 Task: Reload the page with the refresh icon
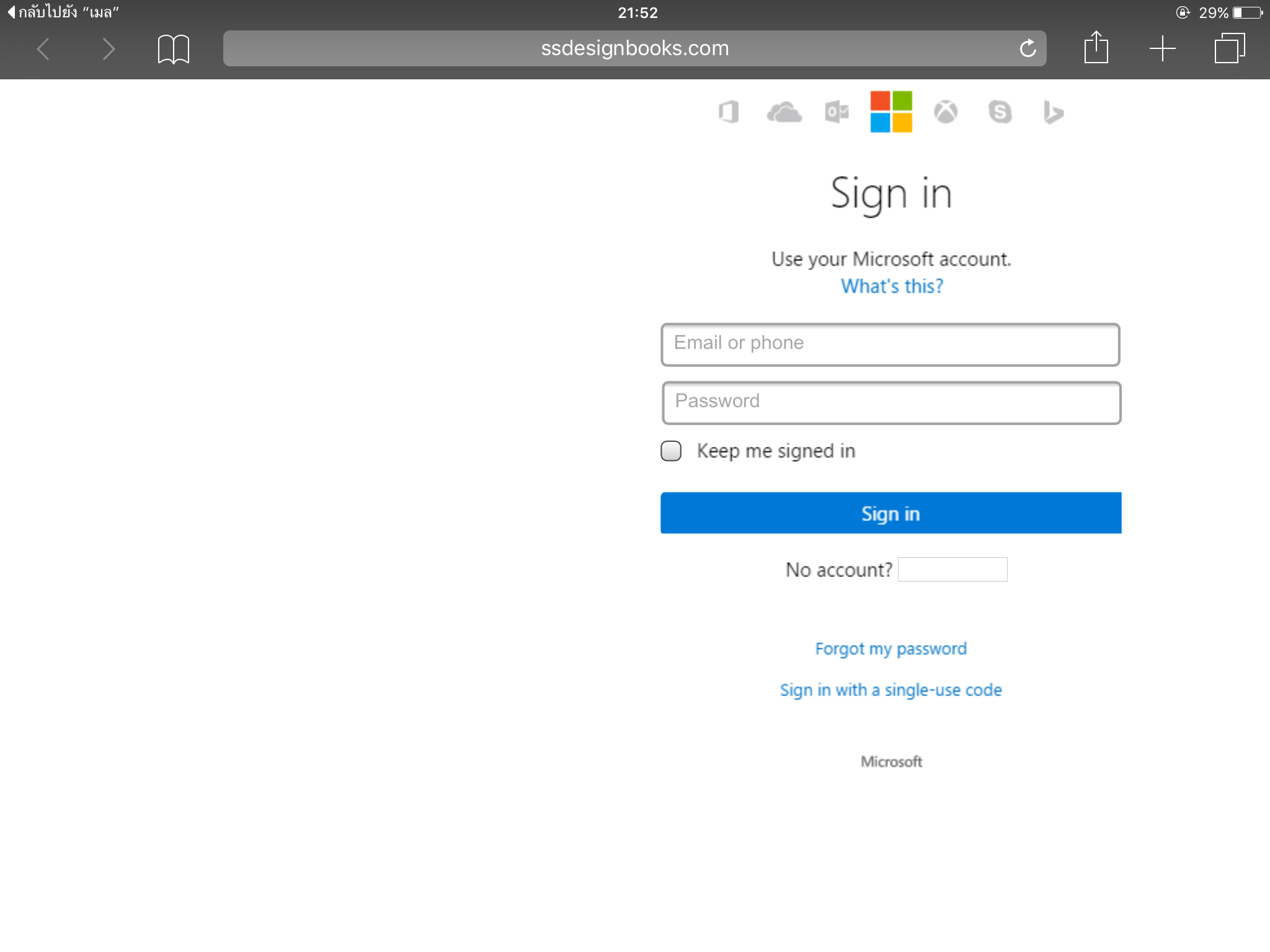(1028, 48)
